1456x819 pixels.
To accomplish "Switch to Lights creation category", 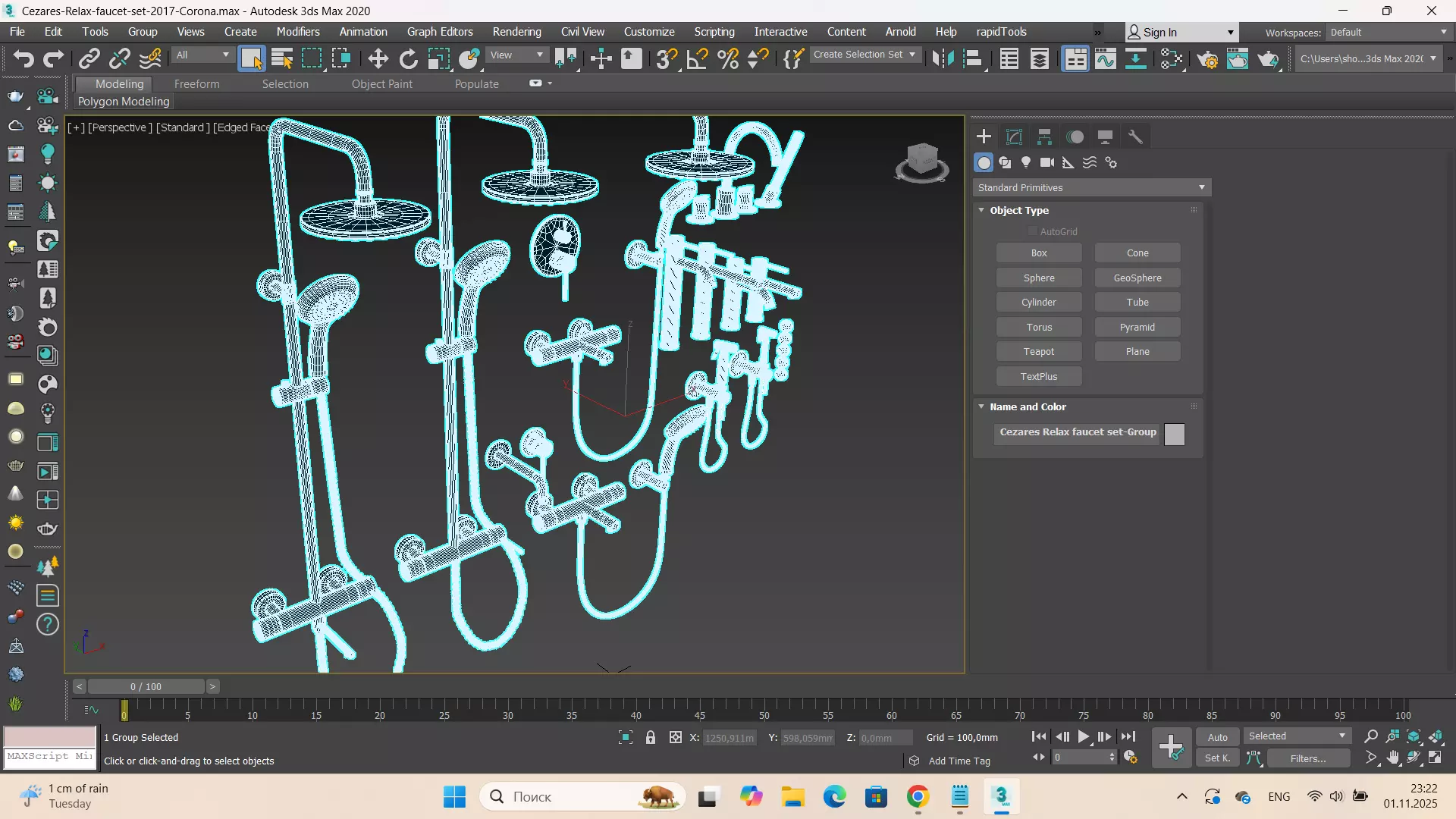I will (1026, 162).
